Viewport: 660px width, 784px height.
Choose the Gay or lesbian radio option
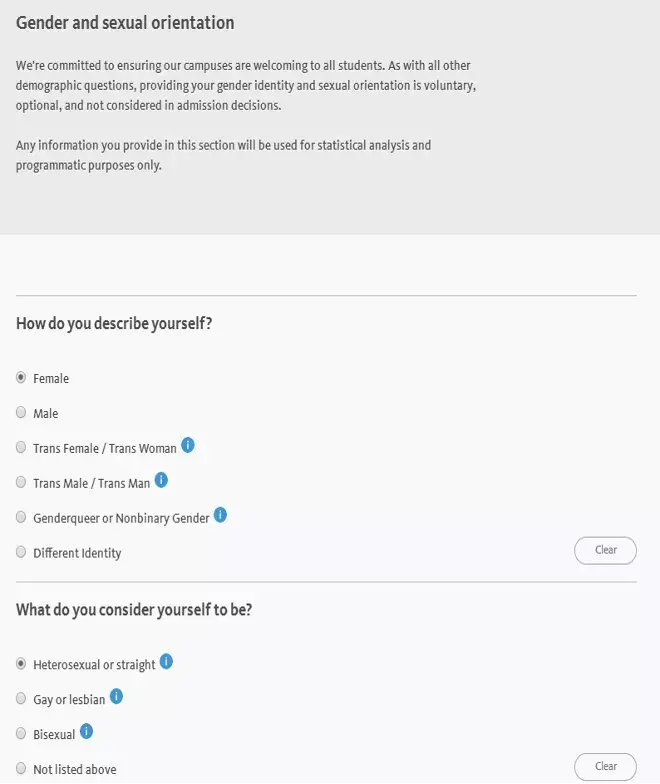21,699
